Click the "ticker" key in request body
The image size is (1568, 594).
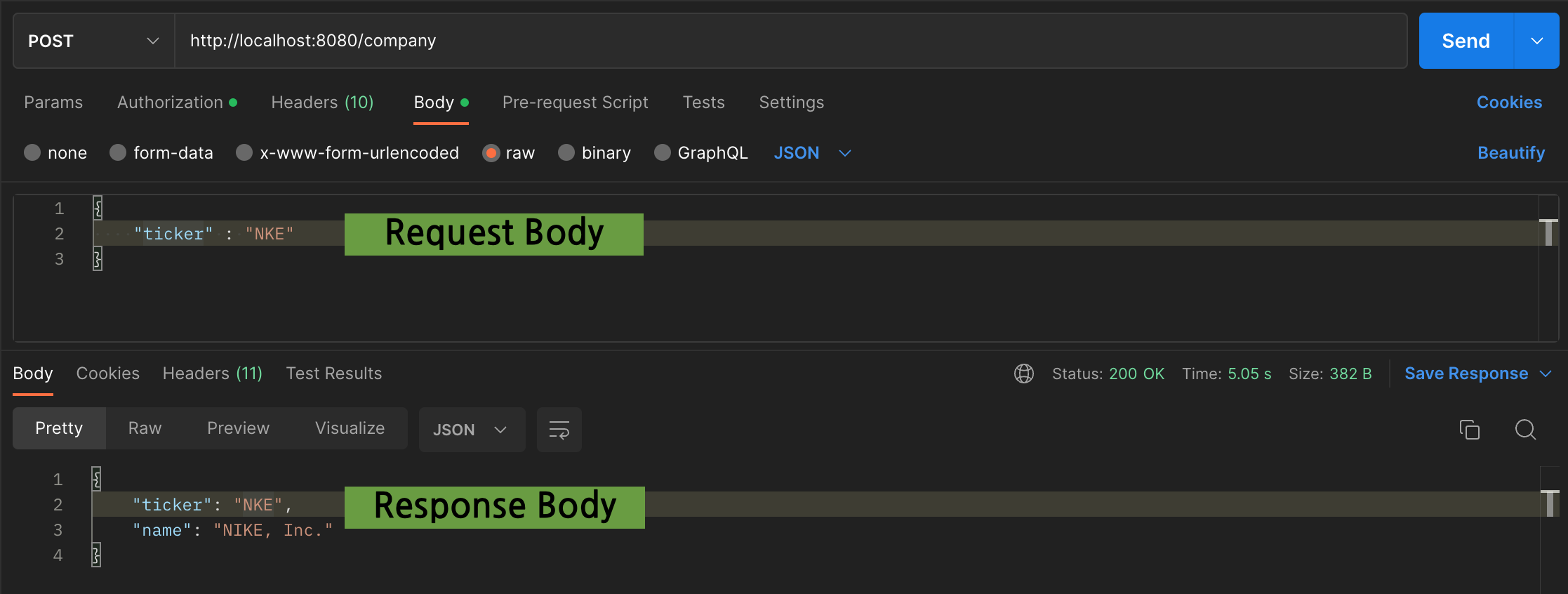[173, 234]
